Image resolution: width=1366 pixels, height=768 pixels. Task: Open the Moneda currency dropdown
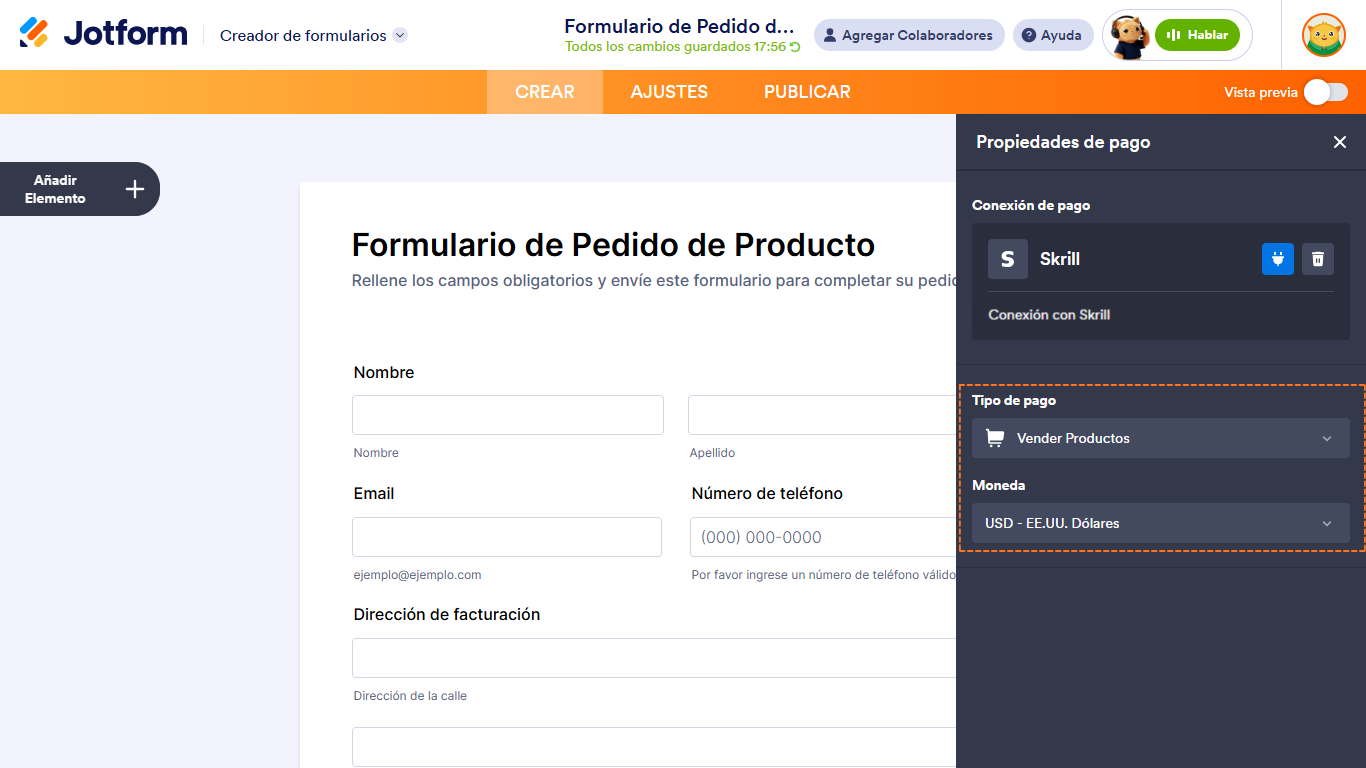1161,523
